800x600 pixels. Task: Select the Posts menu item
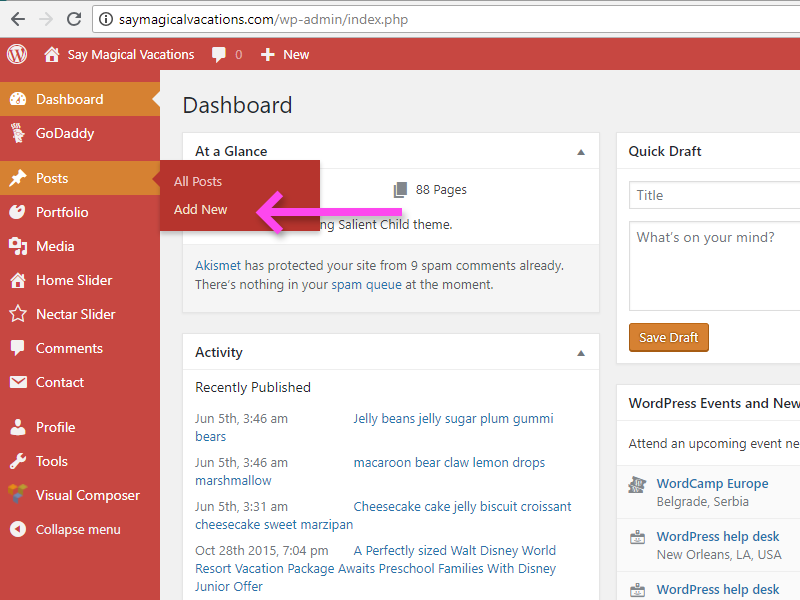click(80, 178)
